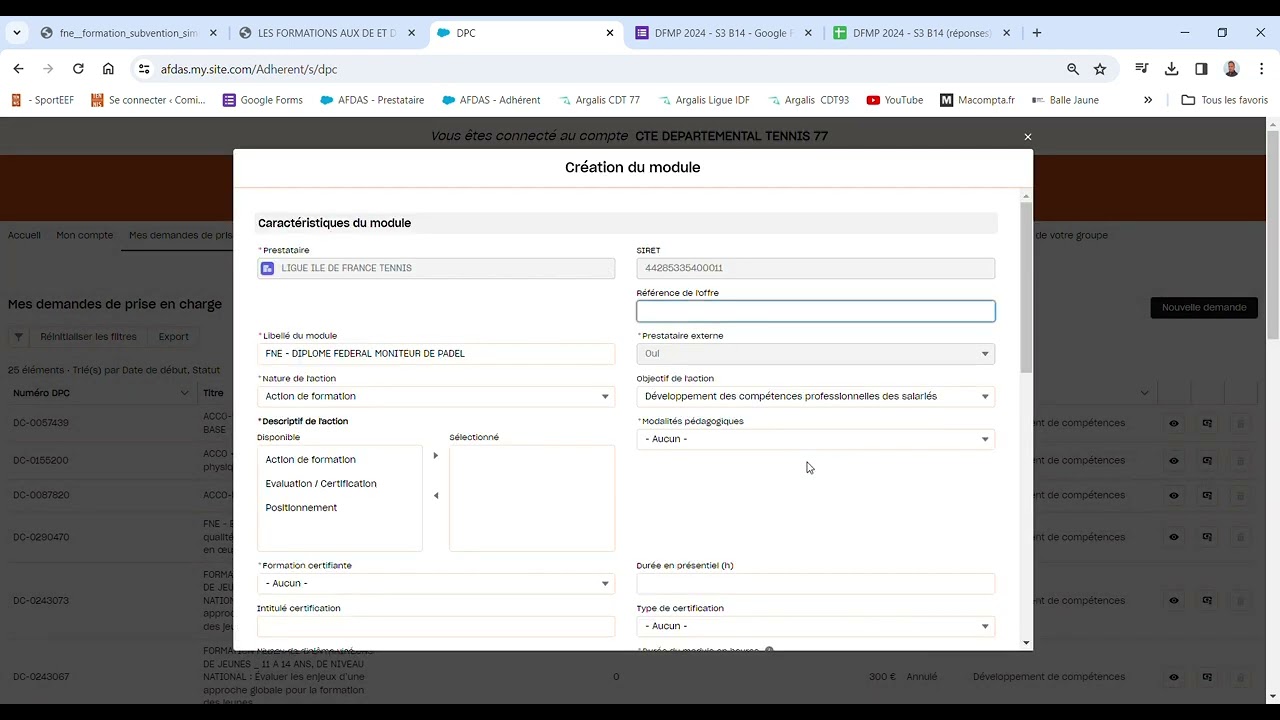1280x720 pixels.
Task: Move selected descriptif item to Sélectionné
Action: click(435, 456)
